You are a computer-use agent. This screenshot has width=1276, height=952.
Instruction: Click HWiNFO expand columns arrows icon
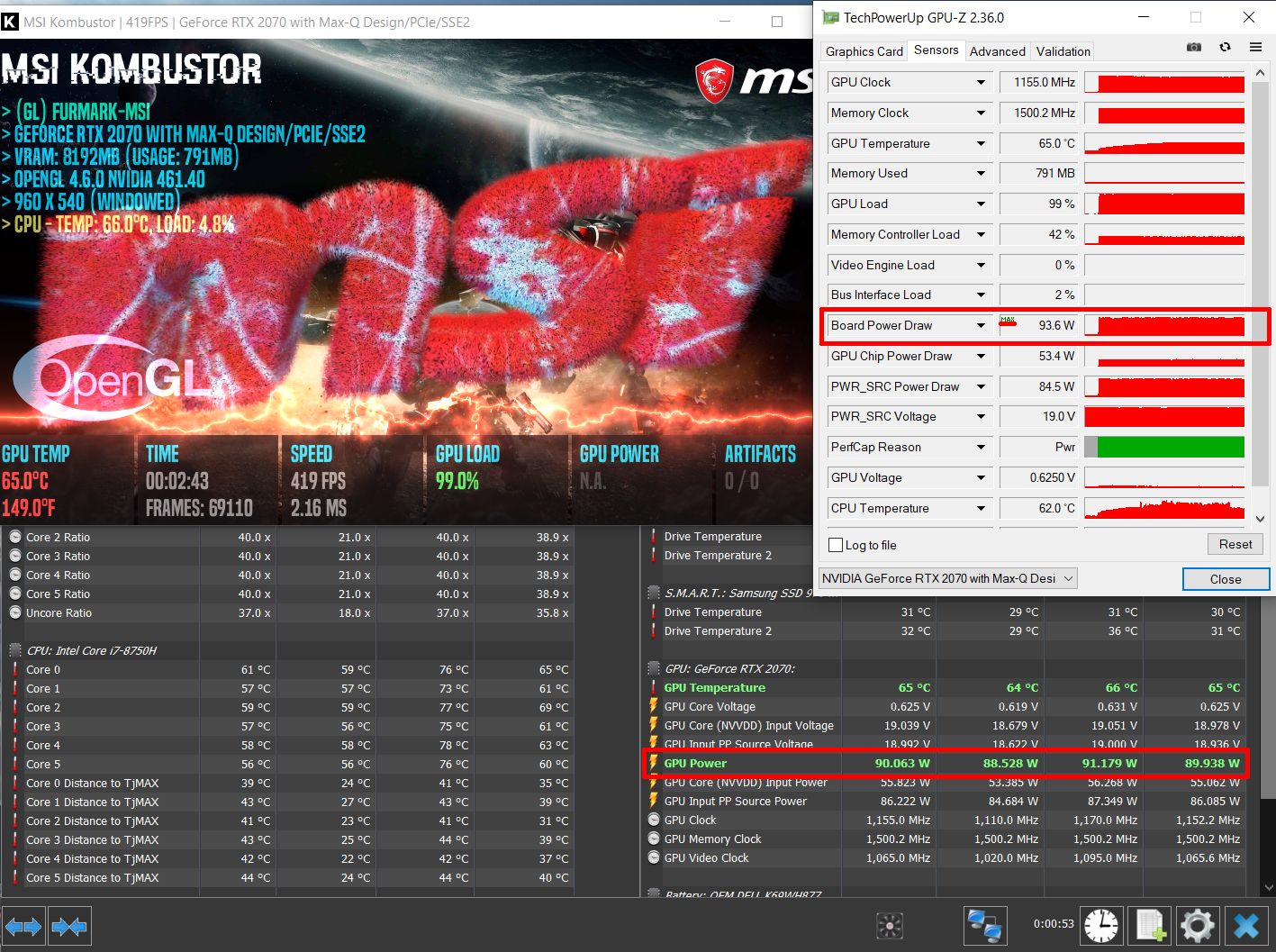[x=23, y=926]
